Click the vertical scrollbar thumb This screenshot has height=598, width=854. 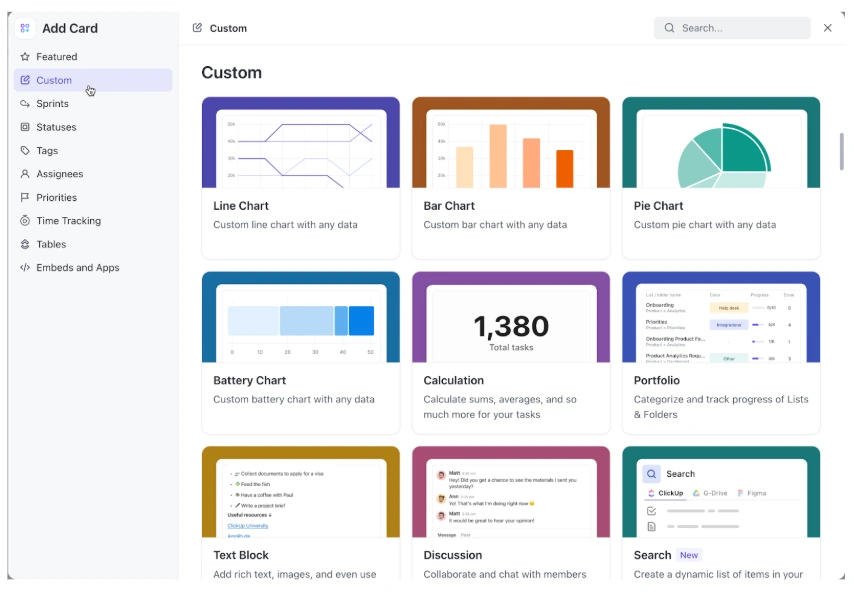(842, 151)
